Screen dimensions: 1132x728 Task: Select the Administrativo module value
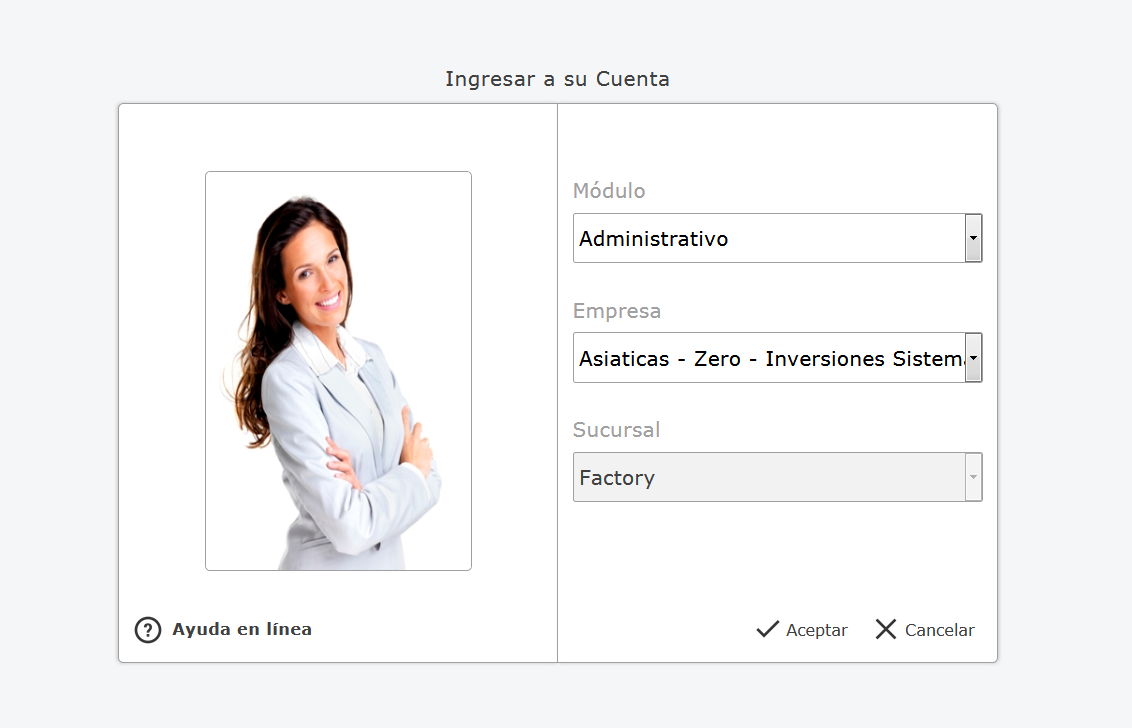click(x=654, y=239)
